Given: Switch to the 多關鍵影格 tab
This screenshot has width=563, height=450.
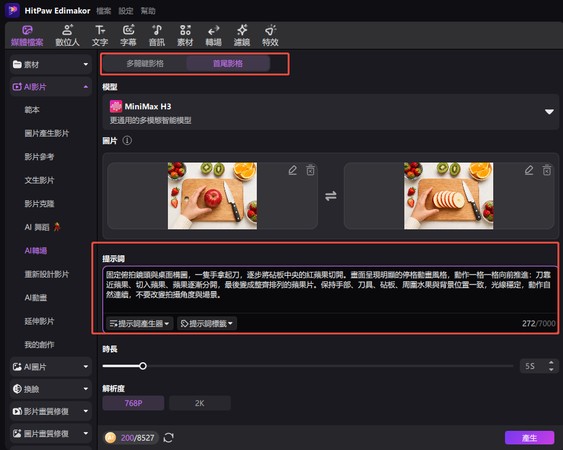Looking at the screenshot, I should coord(145,64).
